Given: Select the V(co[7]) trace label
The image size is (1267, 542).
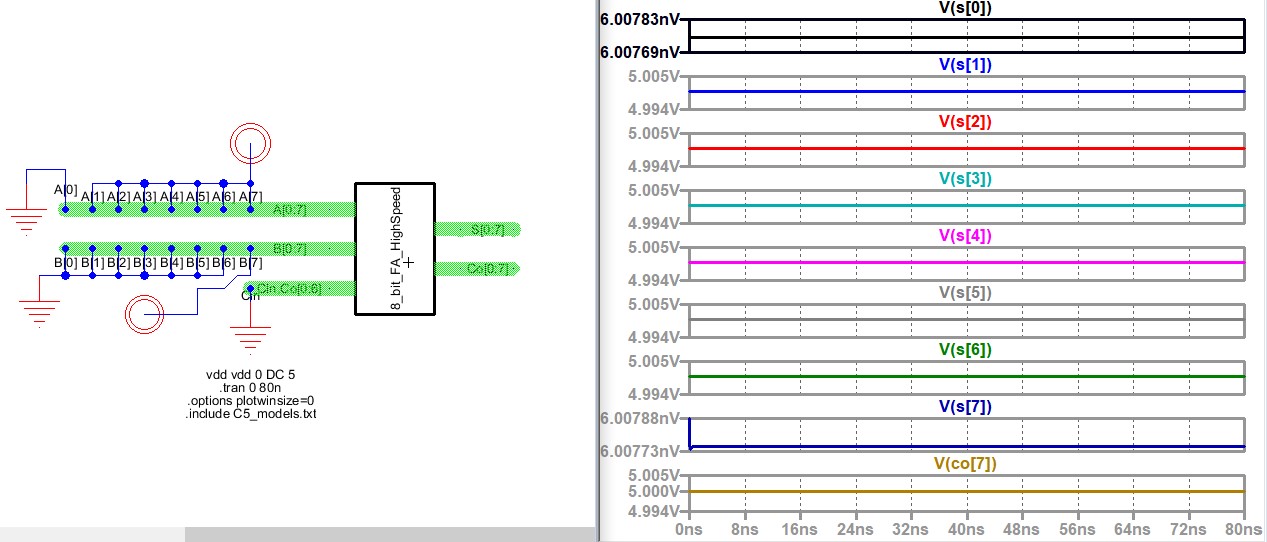Looking at the screenshot, I should pos(964,464).
